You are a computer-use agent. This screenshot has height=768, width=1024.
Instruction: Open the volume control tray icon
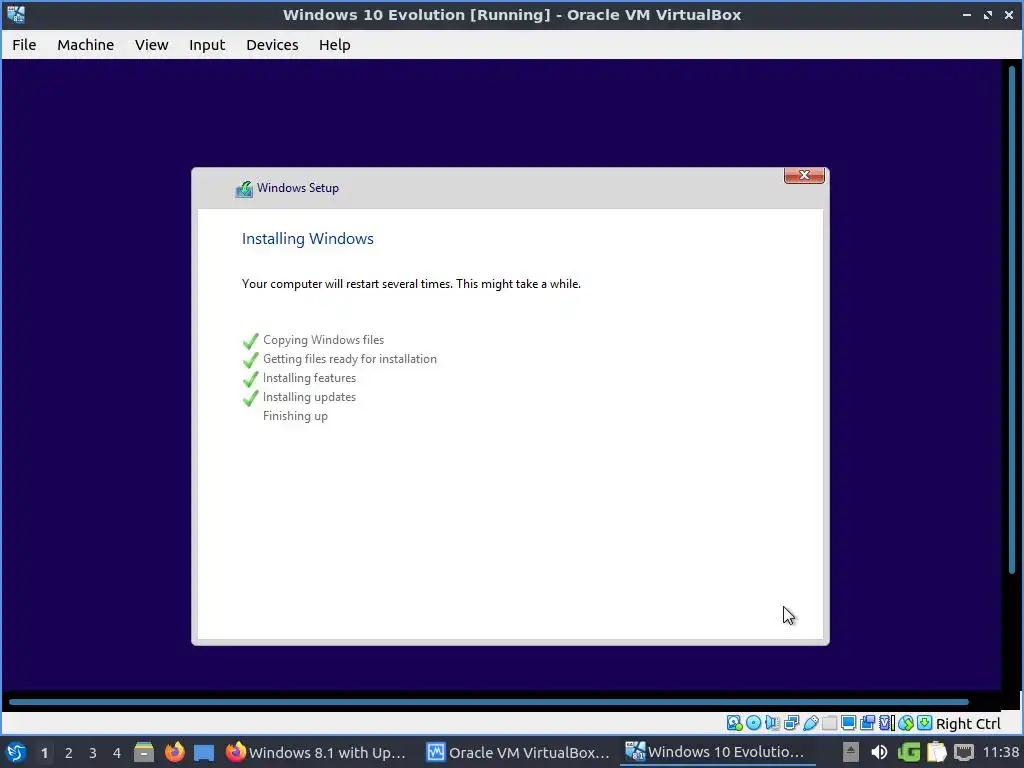point(879,752)
